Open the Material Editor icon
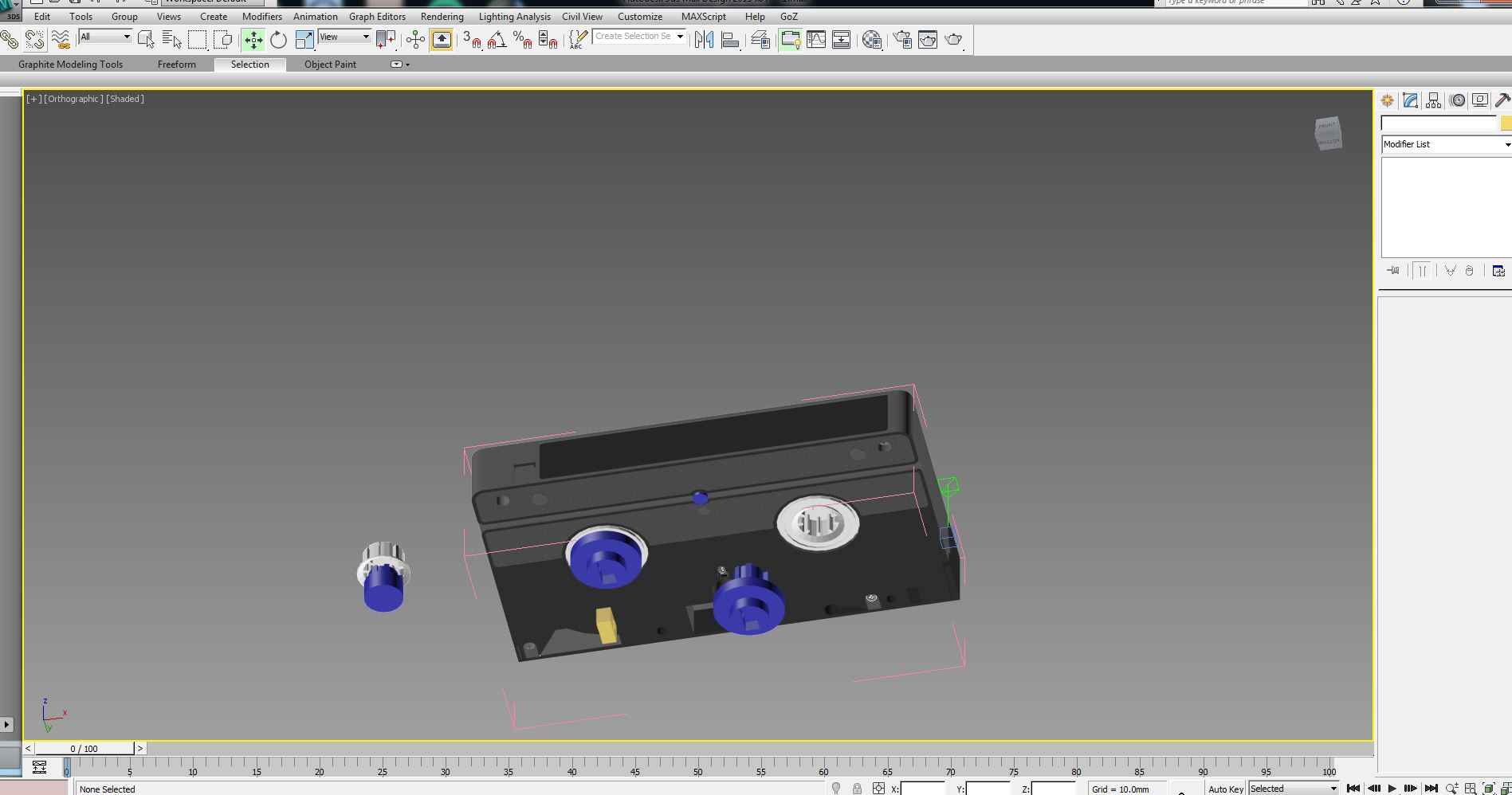Screen dimensions: 1512x795 (872, 39)
